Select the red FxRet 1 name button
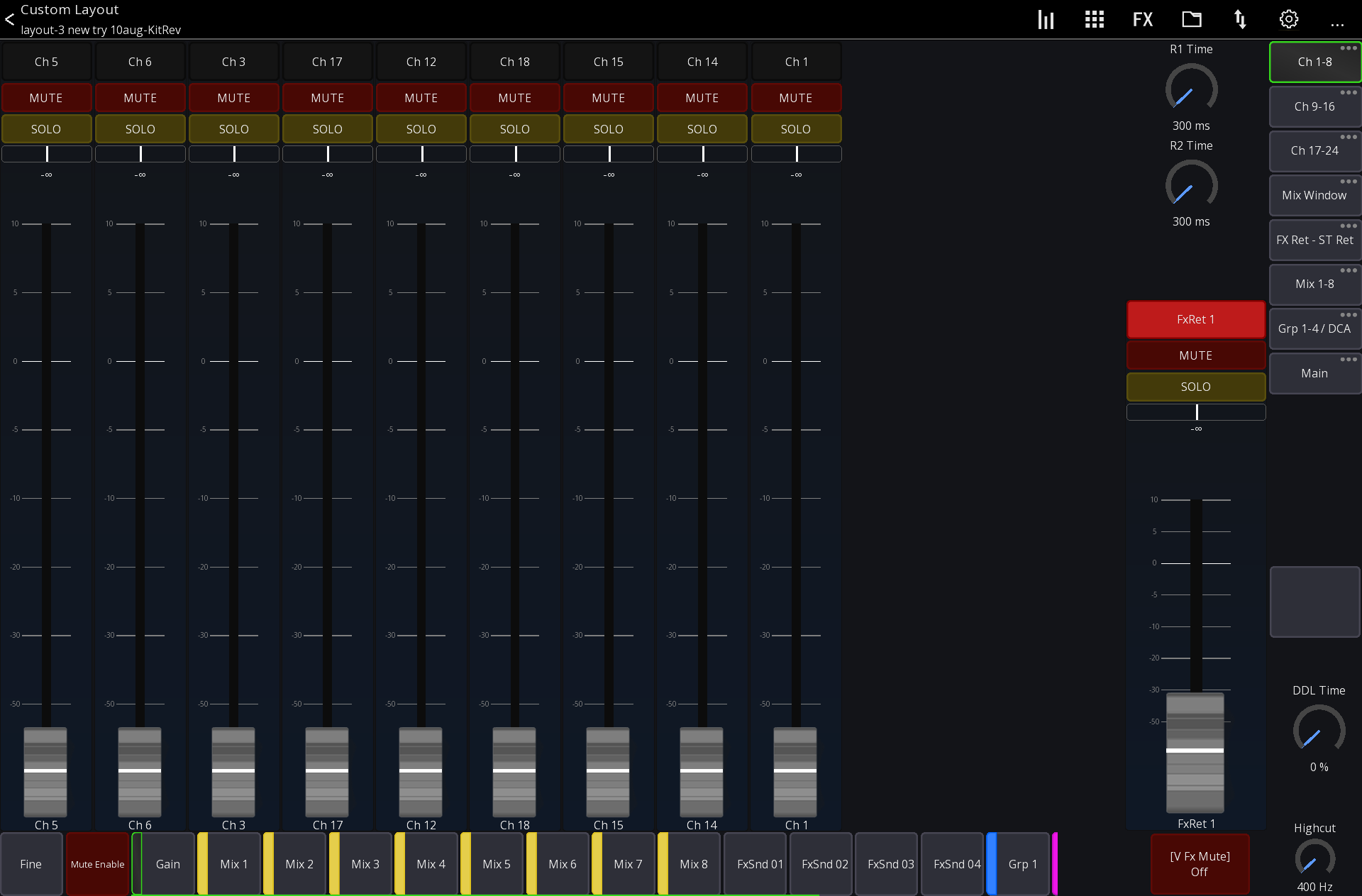The image size is (1362, 896). 1195,319
